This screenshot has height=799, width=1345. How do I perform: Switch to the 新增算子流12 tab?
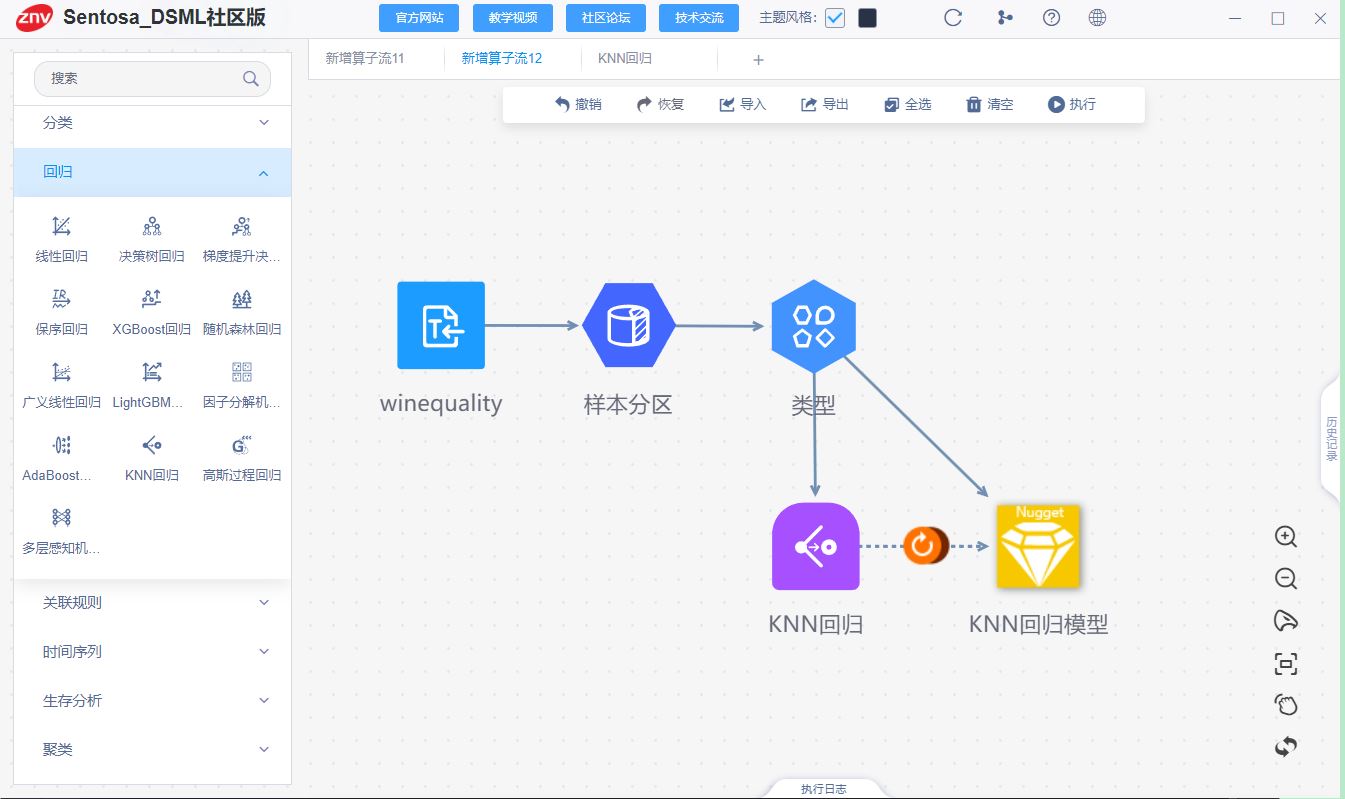click(502, 59)
